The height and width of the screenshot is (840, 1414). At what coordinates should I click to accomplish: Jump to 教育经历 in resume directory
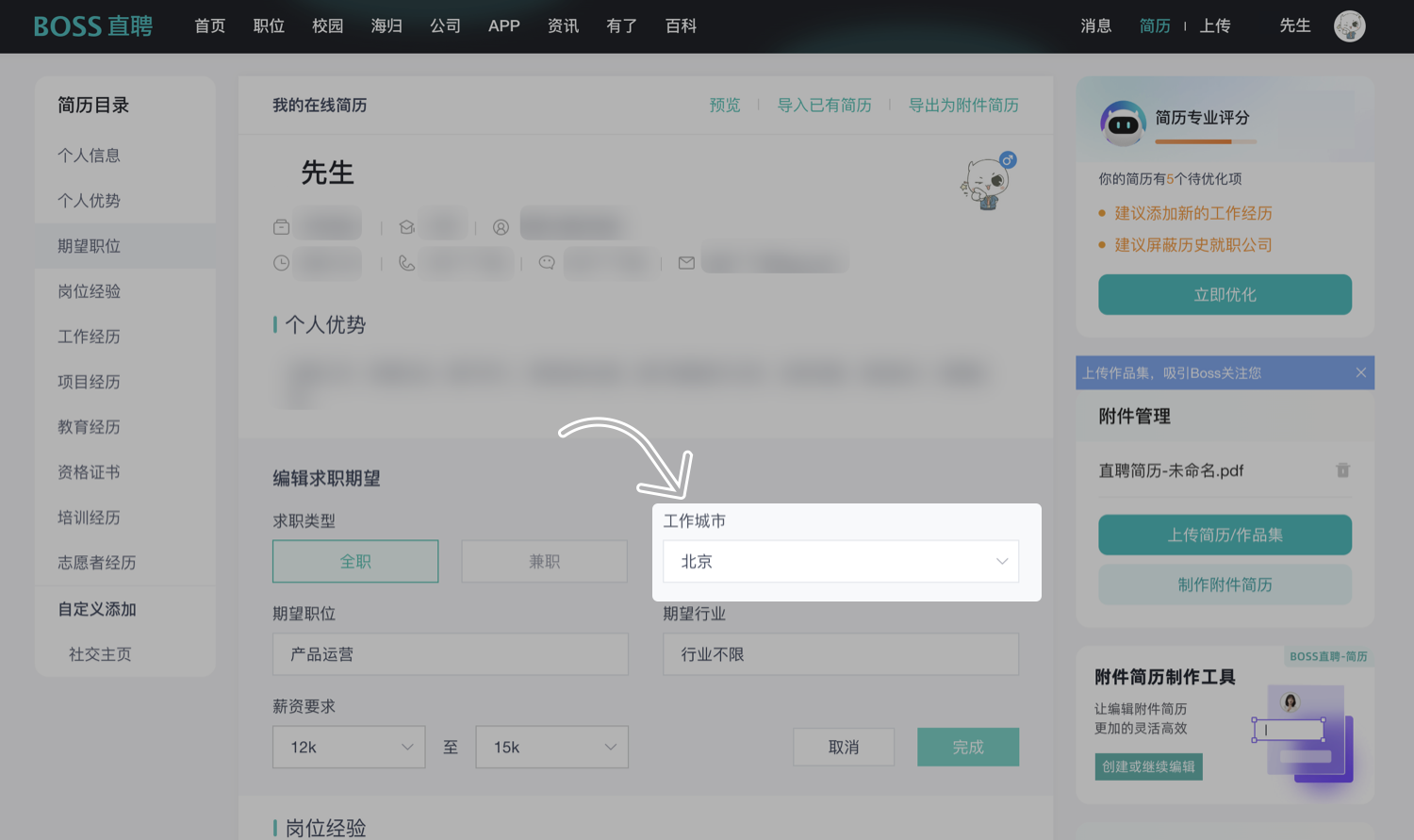89,427
